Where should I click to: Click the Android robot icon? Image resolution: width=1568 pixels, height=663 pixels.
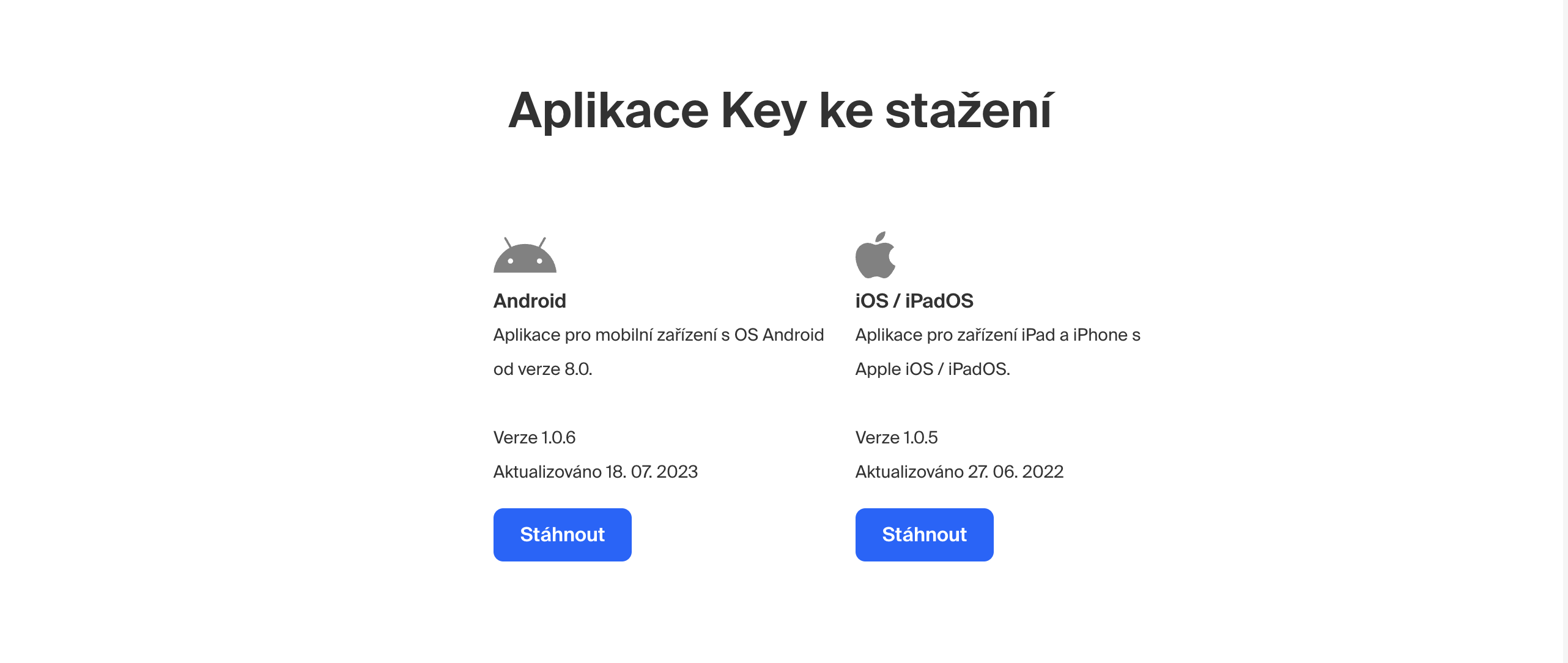click(525, 256)
